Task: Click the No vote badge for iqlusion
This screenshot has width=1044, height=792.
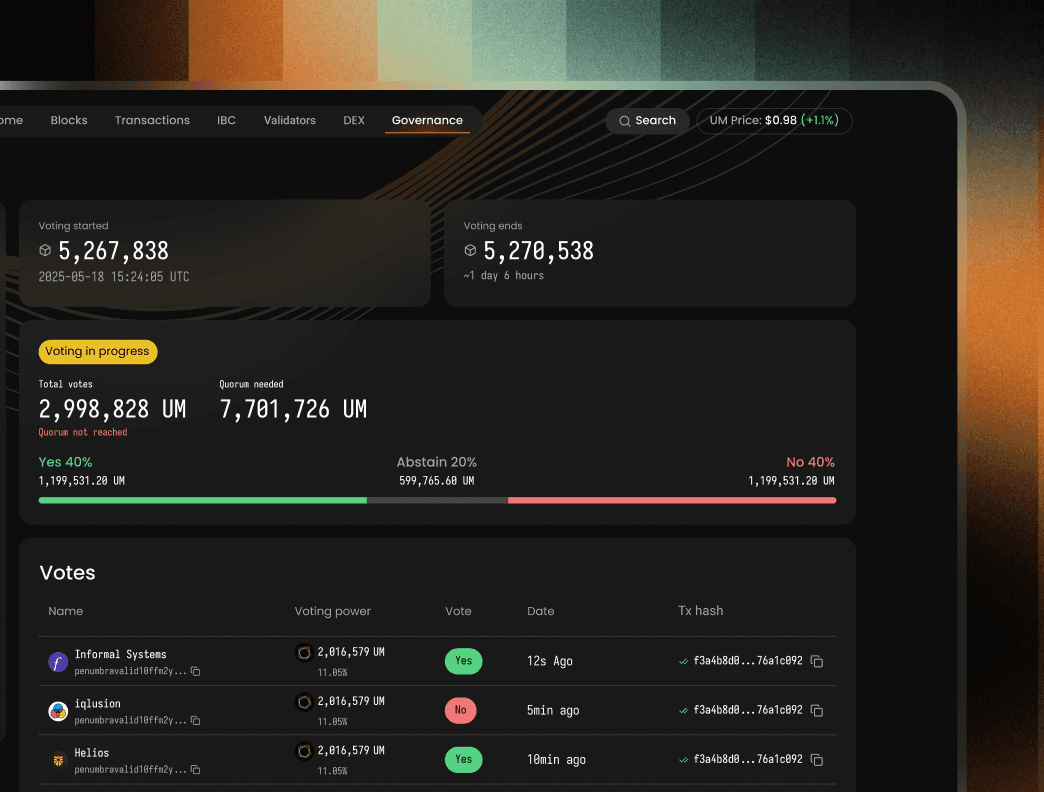Action: pos(460,710)
